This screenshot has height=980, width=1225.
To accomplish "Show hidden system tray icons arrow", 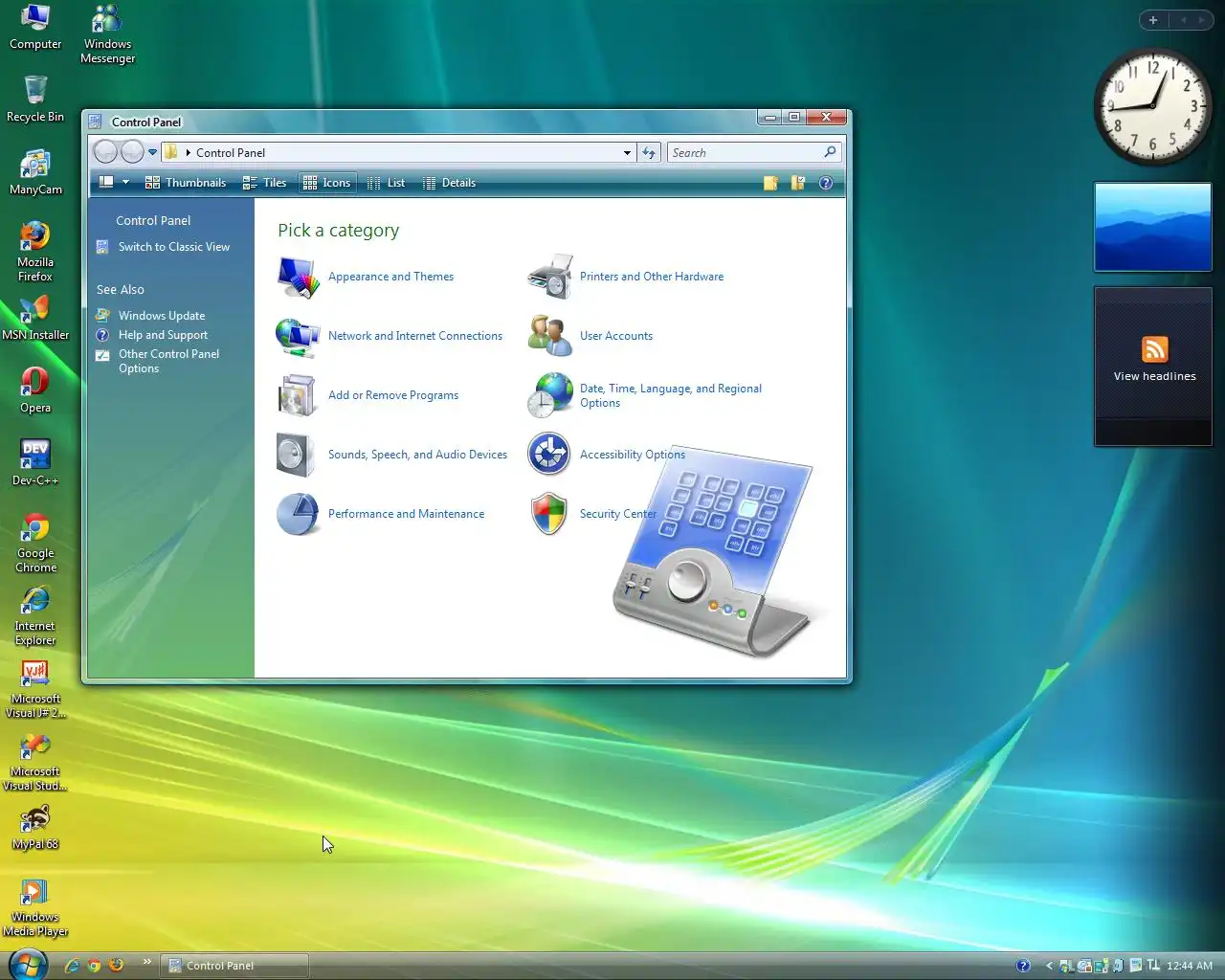I will (x=1049, y=966).
